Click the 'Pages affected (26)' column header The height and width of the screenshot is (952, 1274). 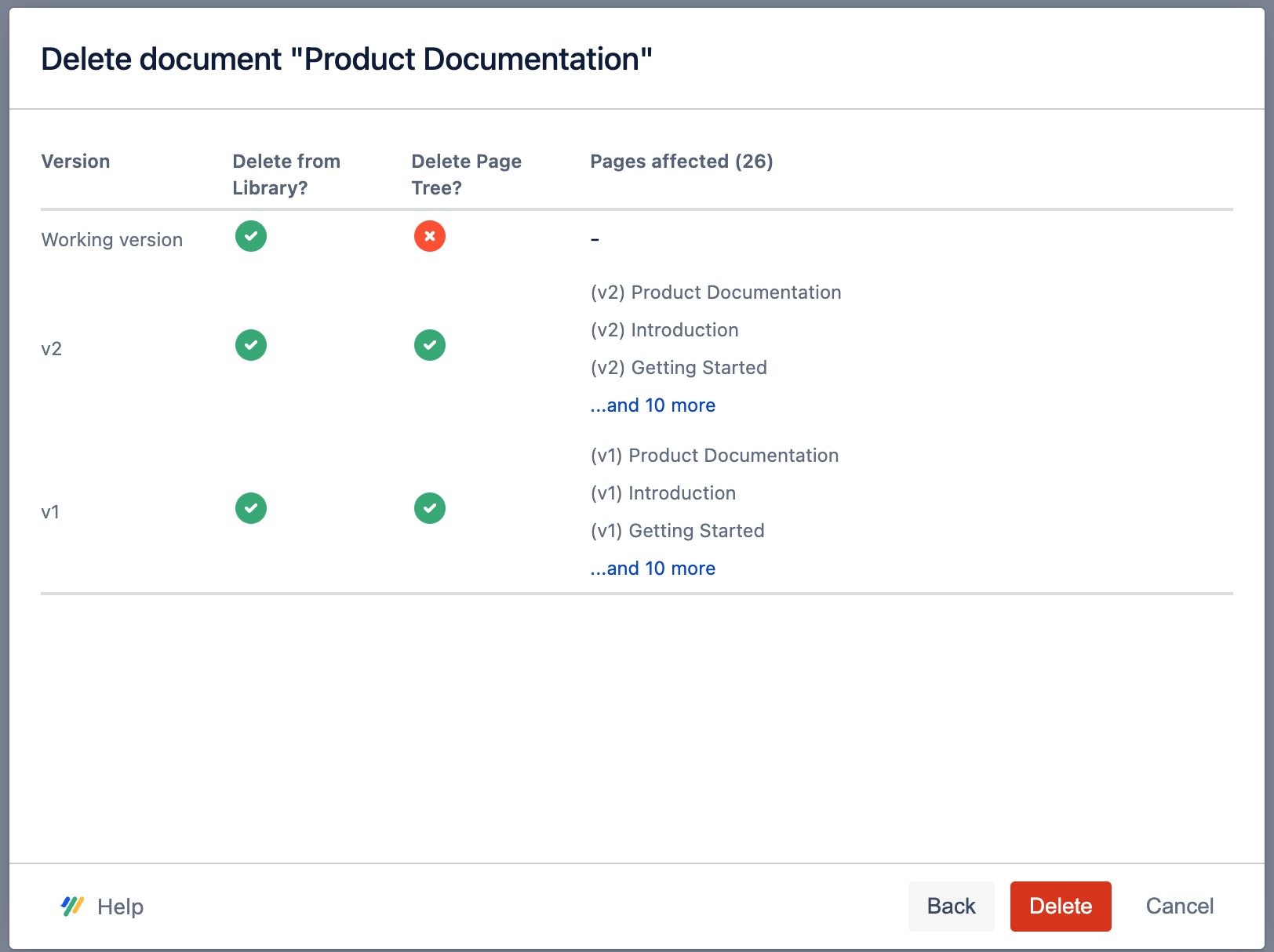(681, 162)
